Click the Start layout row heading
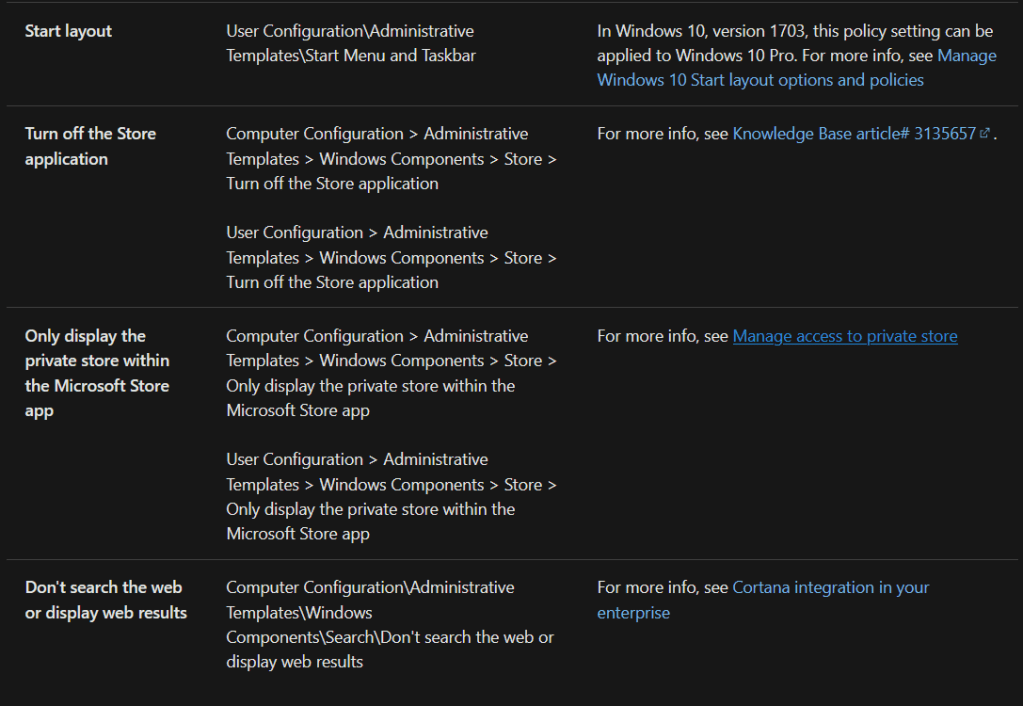Screen dimensions: 1023x706 (69, 31)
